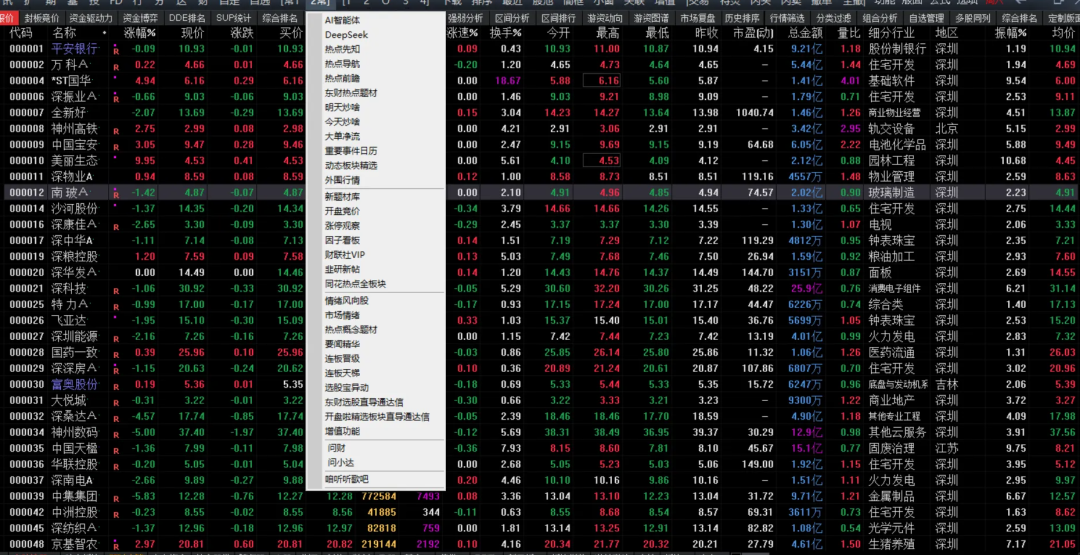This screenshot has width=1080, height=555.
Task: Click the dot icon next to 名称 header
Action: tap(103, 33)
